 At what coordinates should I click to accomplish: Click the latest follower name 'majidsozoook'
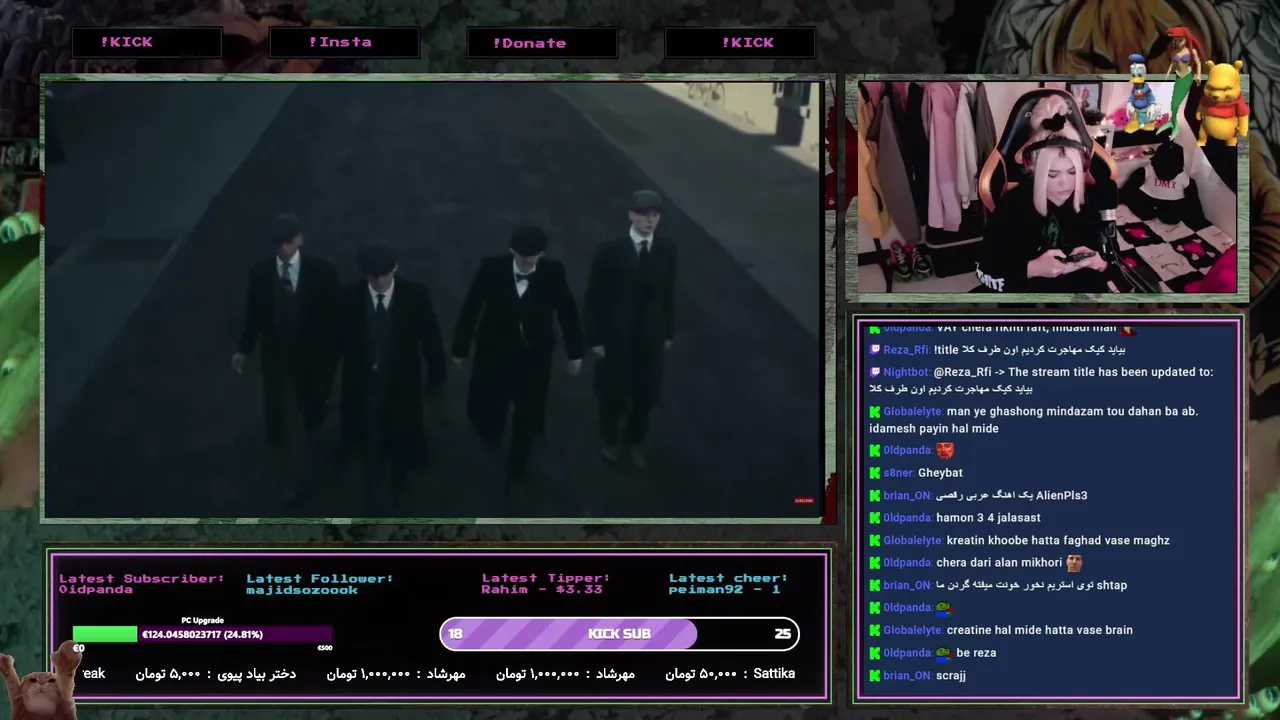302,590
